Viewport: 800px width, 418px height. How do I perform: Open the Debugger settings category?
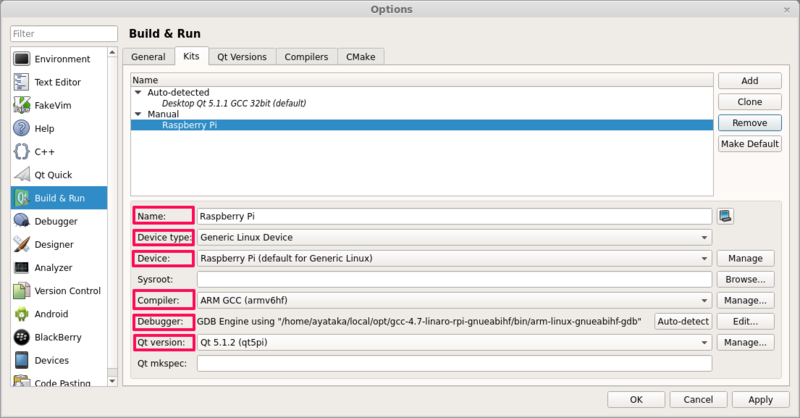tap(59, 221)
